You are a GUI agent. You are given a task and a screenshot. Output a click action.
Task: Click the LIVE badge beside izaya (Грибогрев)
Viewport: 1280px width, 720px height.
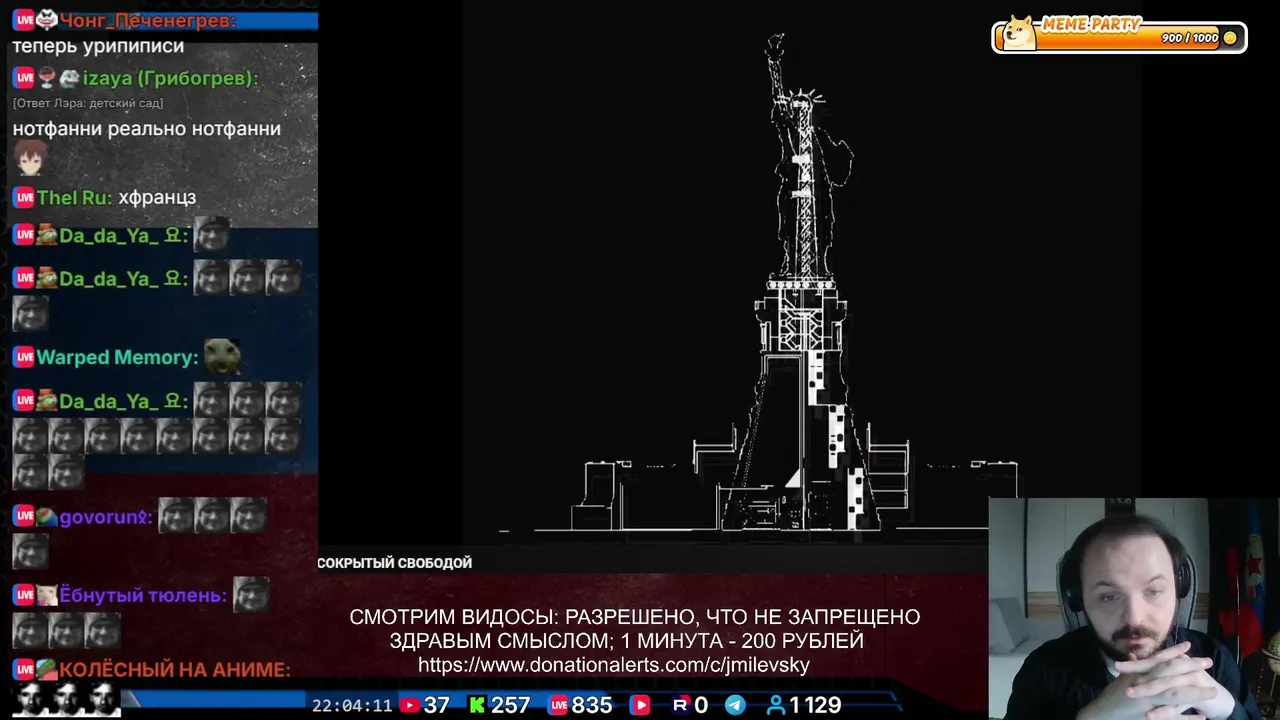[24, 78]
